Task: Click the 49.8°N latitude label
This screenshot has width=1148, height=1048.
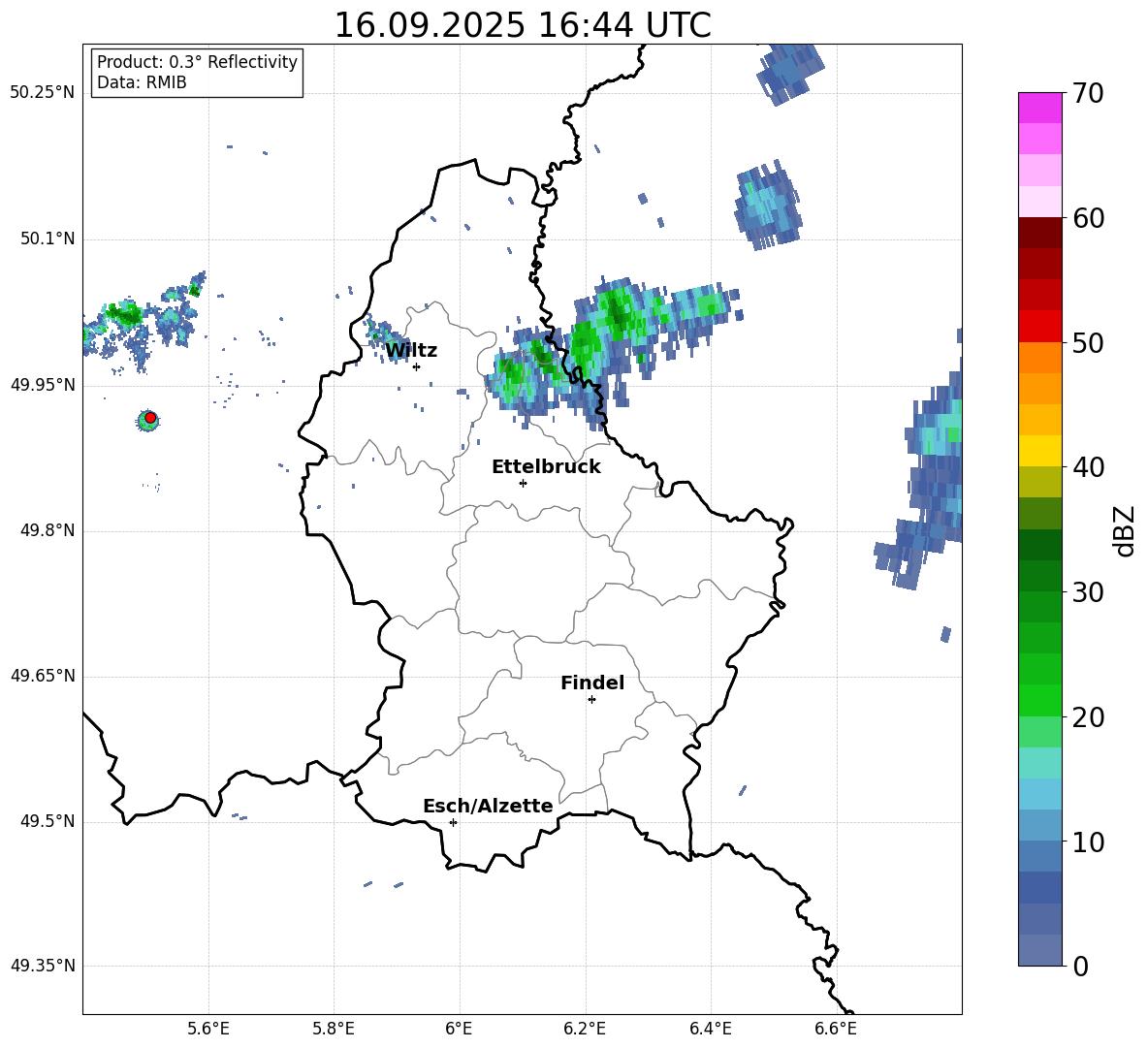Action: click(47, 530)
